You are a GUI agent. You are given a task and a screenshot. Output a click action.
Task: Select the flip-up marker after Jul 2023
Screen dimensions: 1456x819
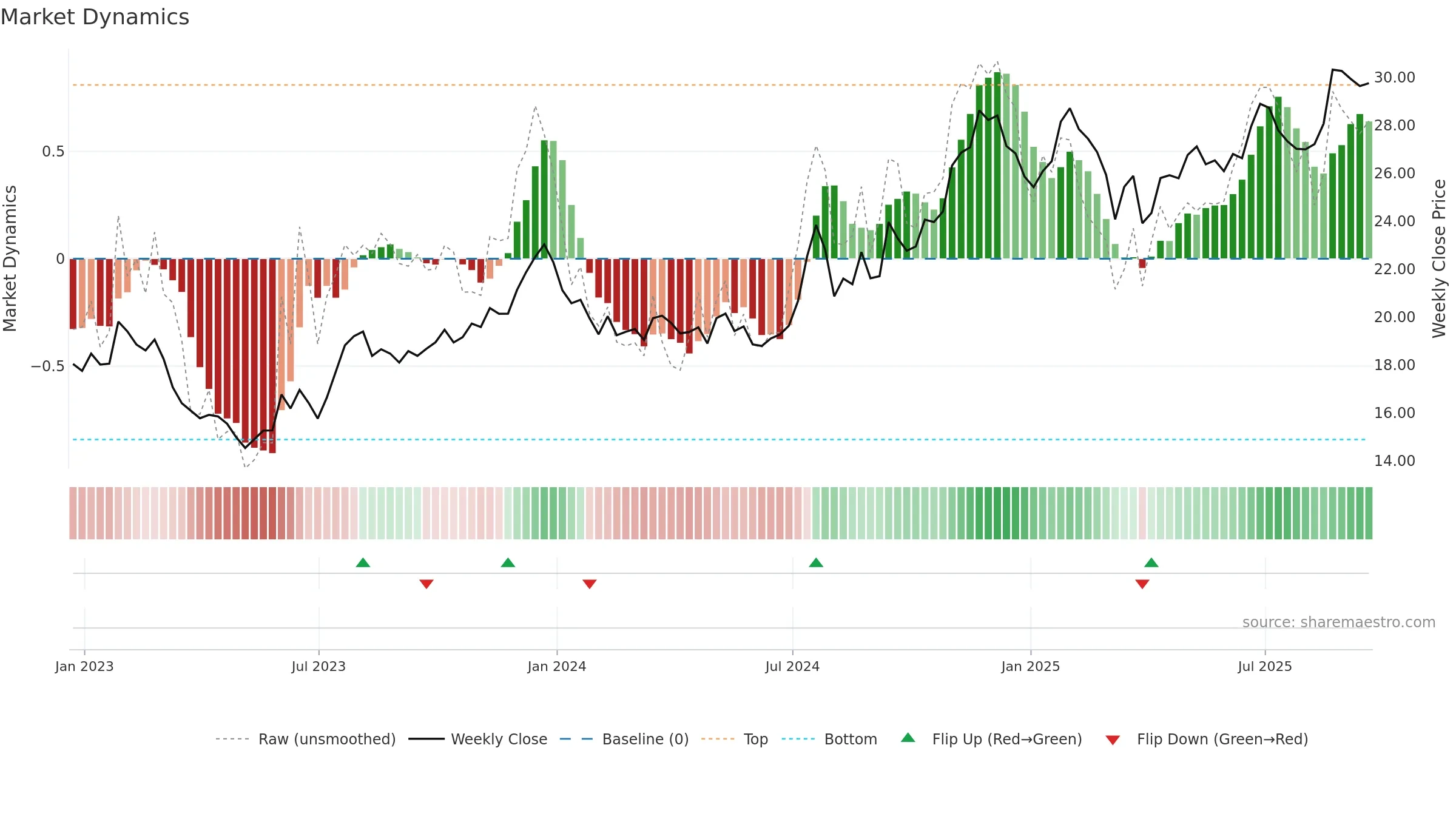pyautogui.click(x=363, y=562)
